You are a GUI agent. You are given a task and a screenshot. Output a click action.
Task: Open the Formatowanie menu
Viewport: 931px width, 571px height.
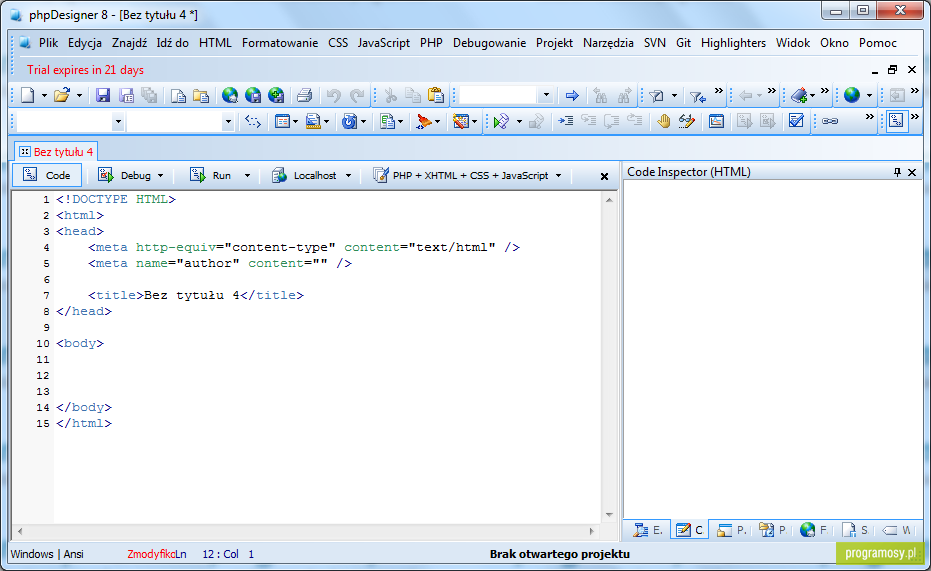280,43
